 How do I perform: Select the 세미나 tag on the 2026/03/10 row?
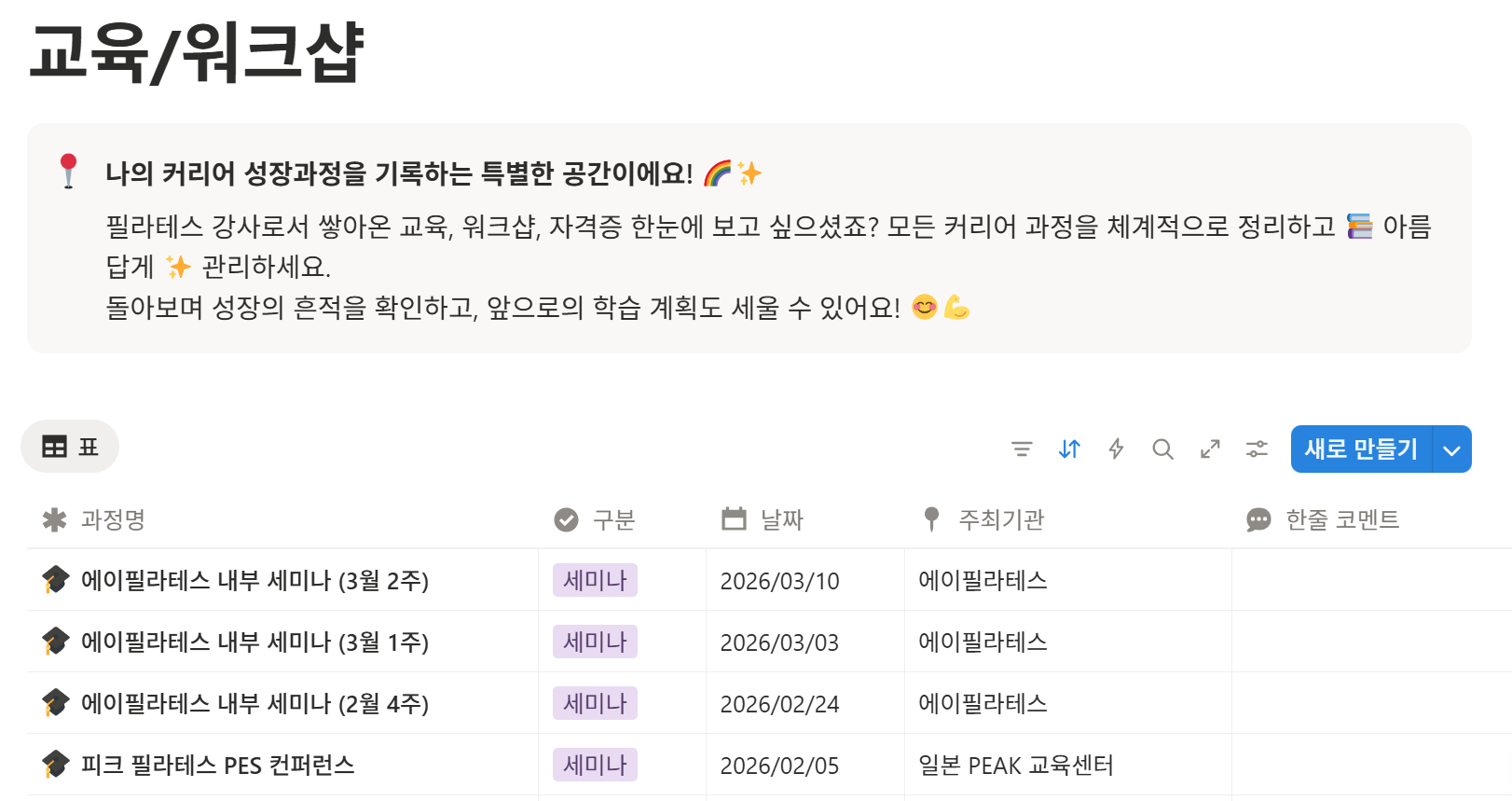[x=594, y=580]
